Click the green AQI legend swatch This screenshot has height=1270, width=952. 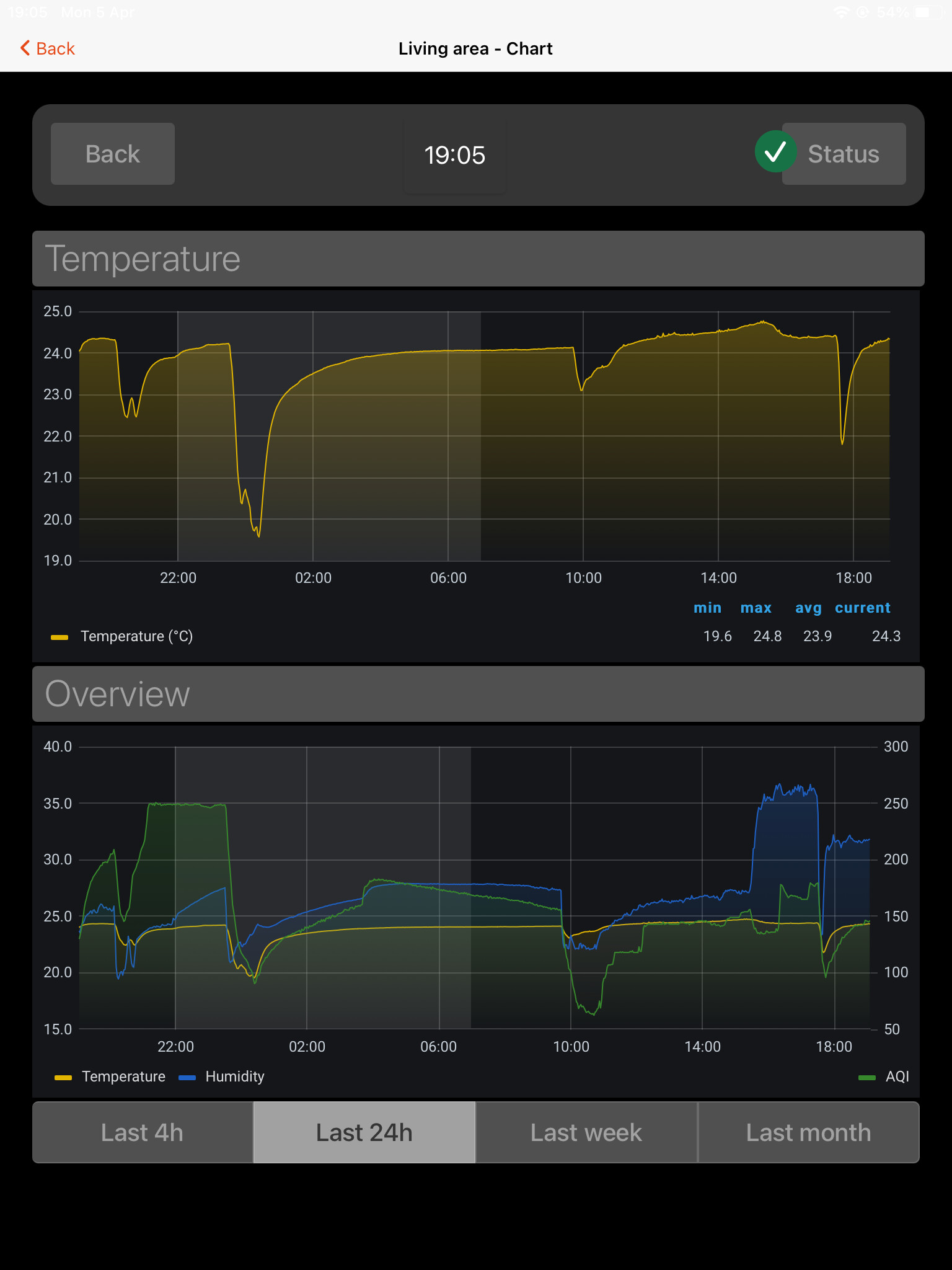coord(867,1078)
